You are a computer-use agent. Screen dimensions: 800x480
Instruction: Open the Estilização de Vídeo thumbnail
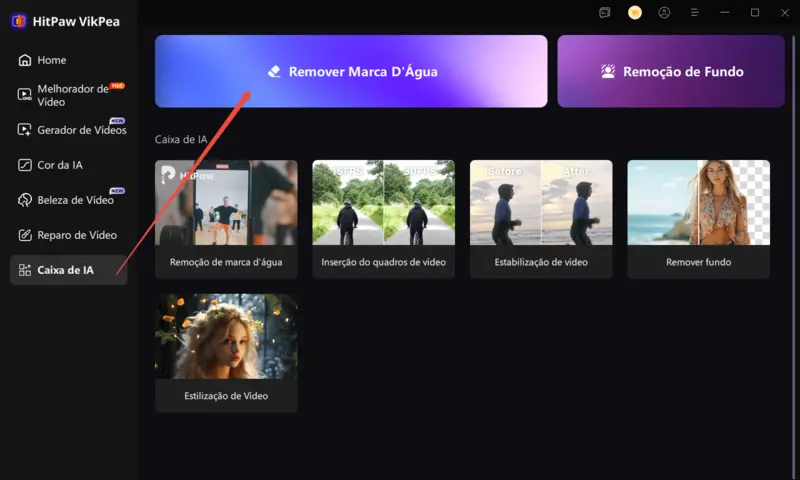[x=226, y=336]
